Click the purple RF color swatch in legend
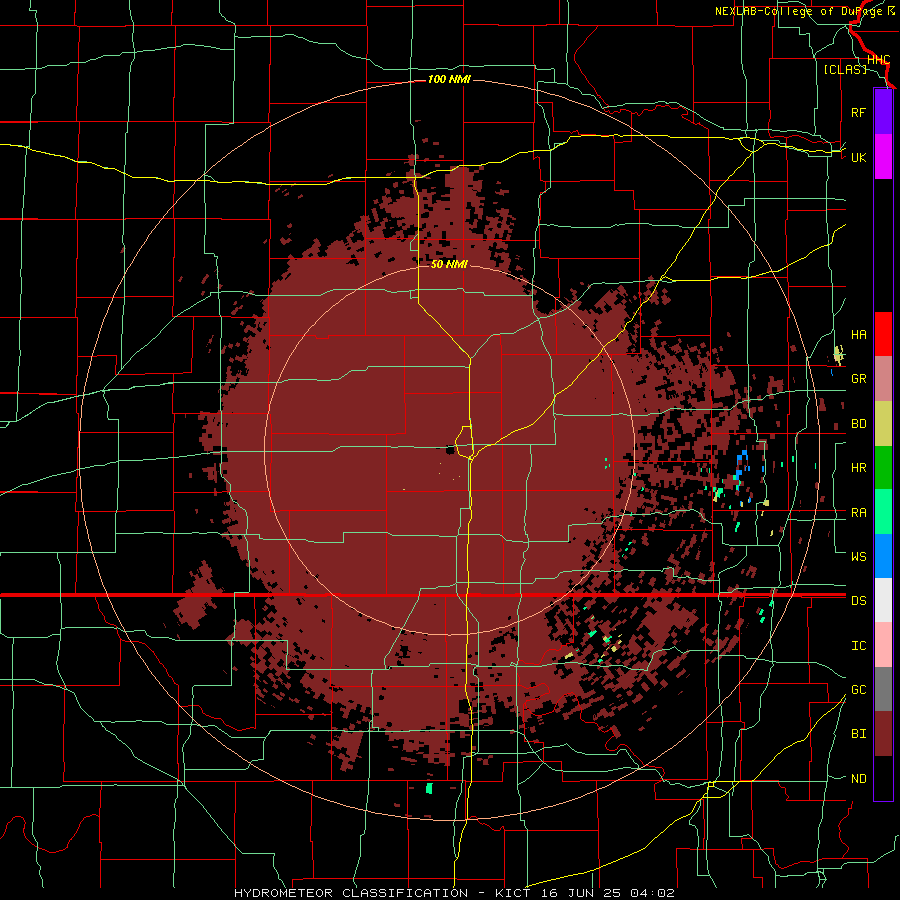Image resolution: width=900 pixels, height=900 pixels. pyautogui.click(x=883, y=112)
